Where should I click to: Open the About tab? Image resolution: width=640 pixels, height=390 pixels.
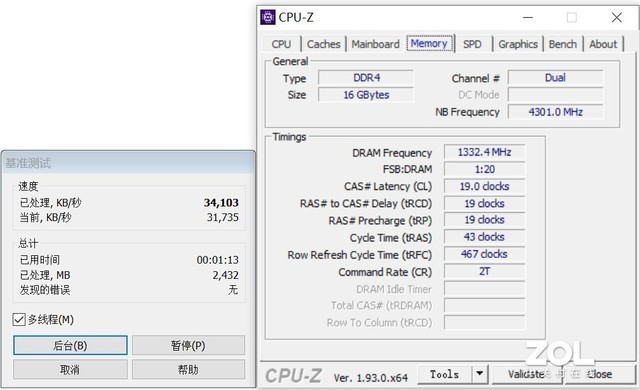pos(603,44)
